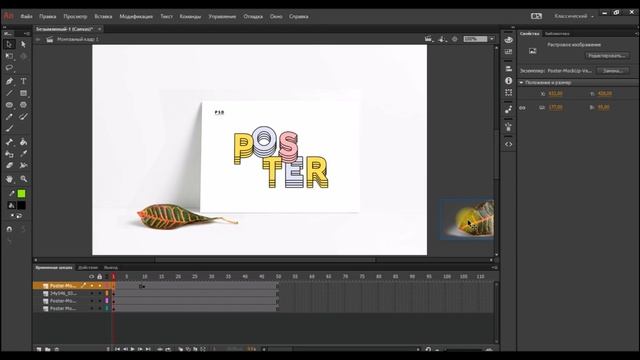This screenshot has width=640, height=360.
Task: Select the PolyStar tool
Action: click(x=23, y=105)
